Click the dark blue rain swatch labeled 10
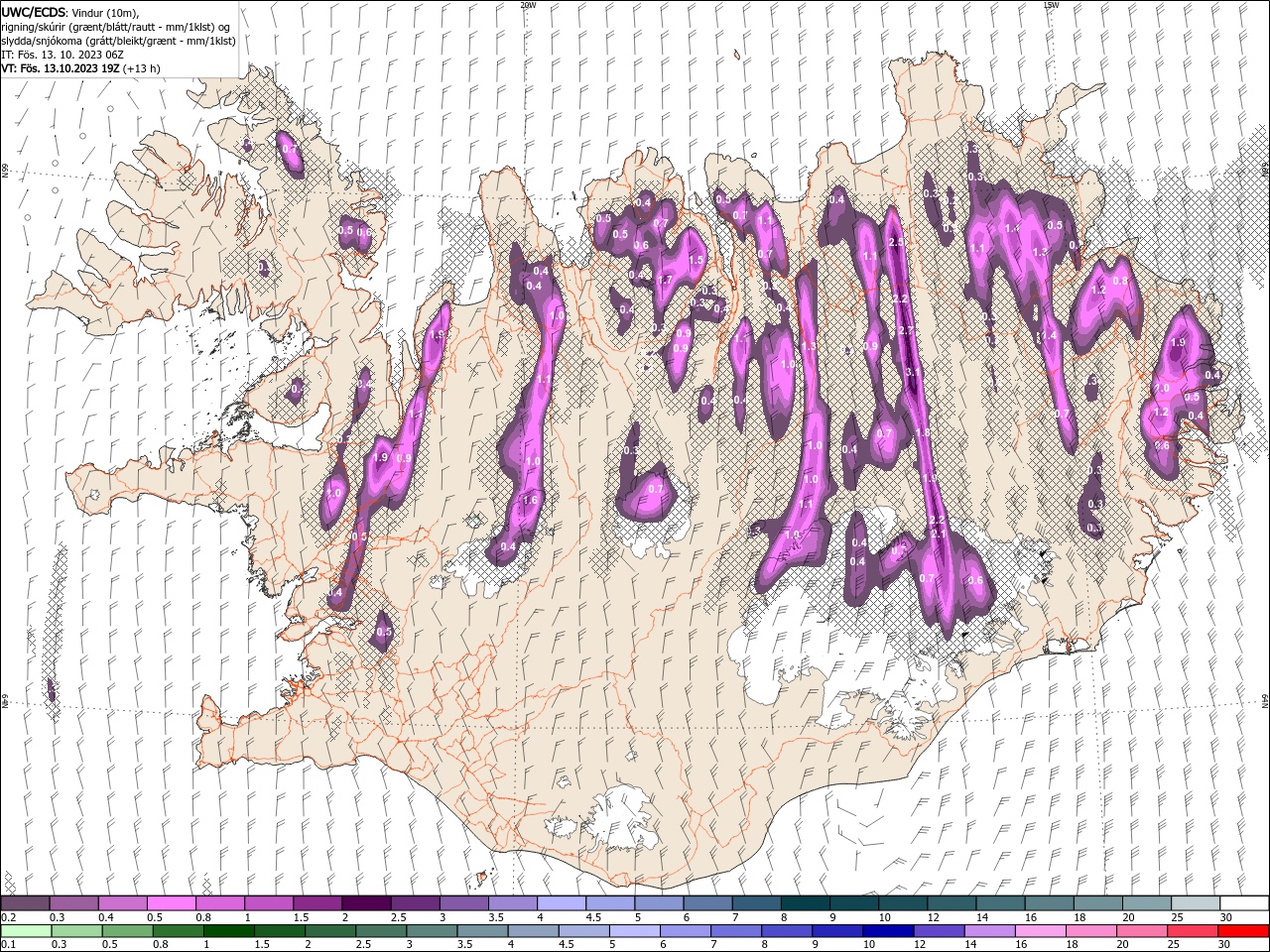The width and height of the screenshot is (1270, 952). (x=887, y=931)
